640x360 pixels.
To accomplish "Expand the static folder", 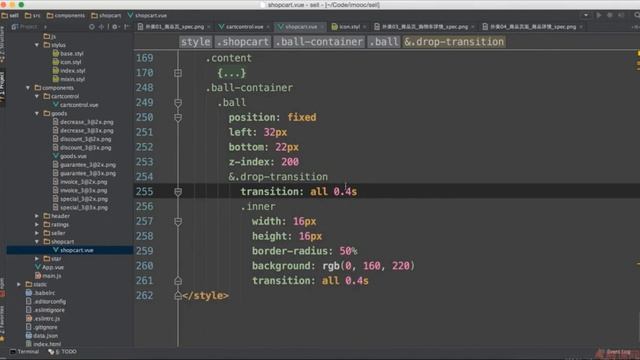I will tap(19, 284).
